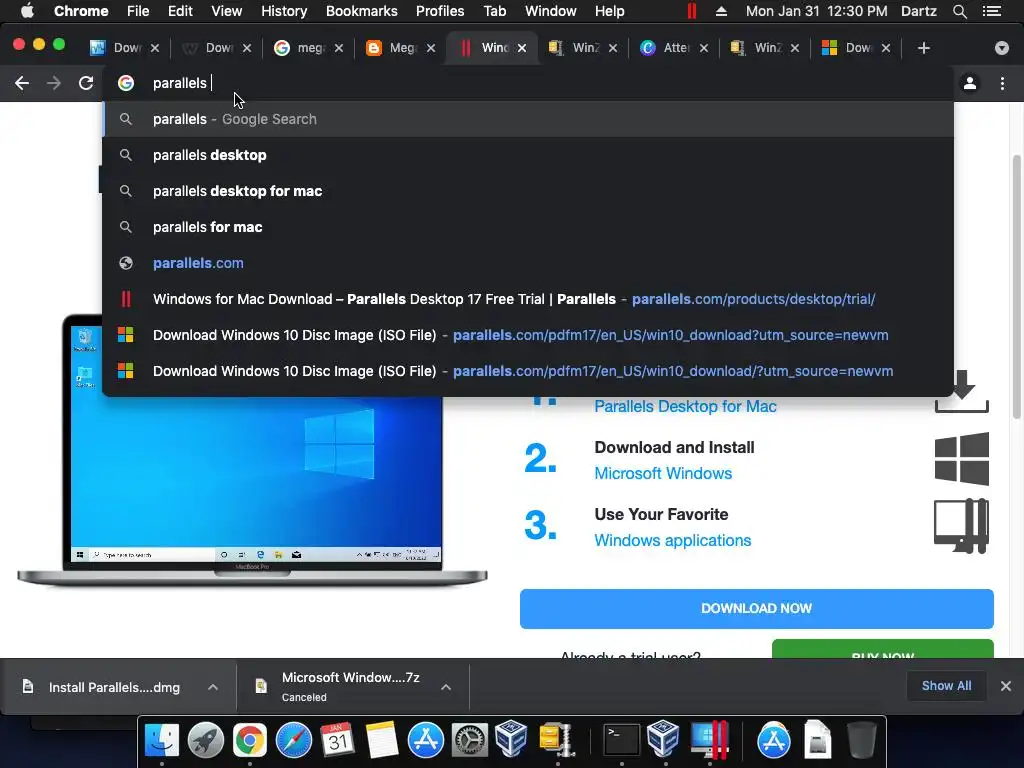Image resolution: width=1024 pixels, height=768 pixels.
Task: Expand options for Microsoft Window 7z download
Action: (445, 687)
